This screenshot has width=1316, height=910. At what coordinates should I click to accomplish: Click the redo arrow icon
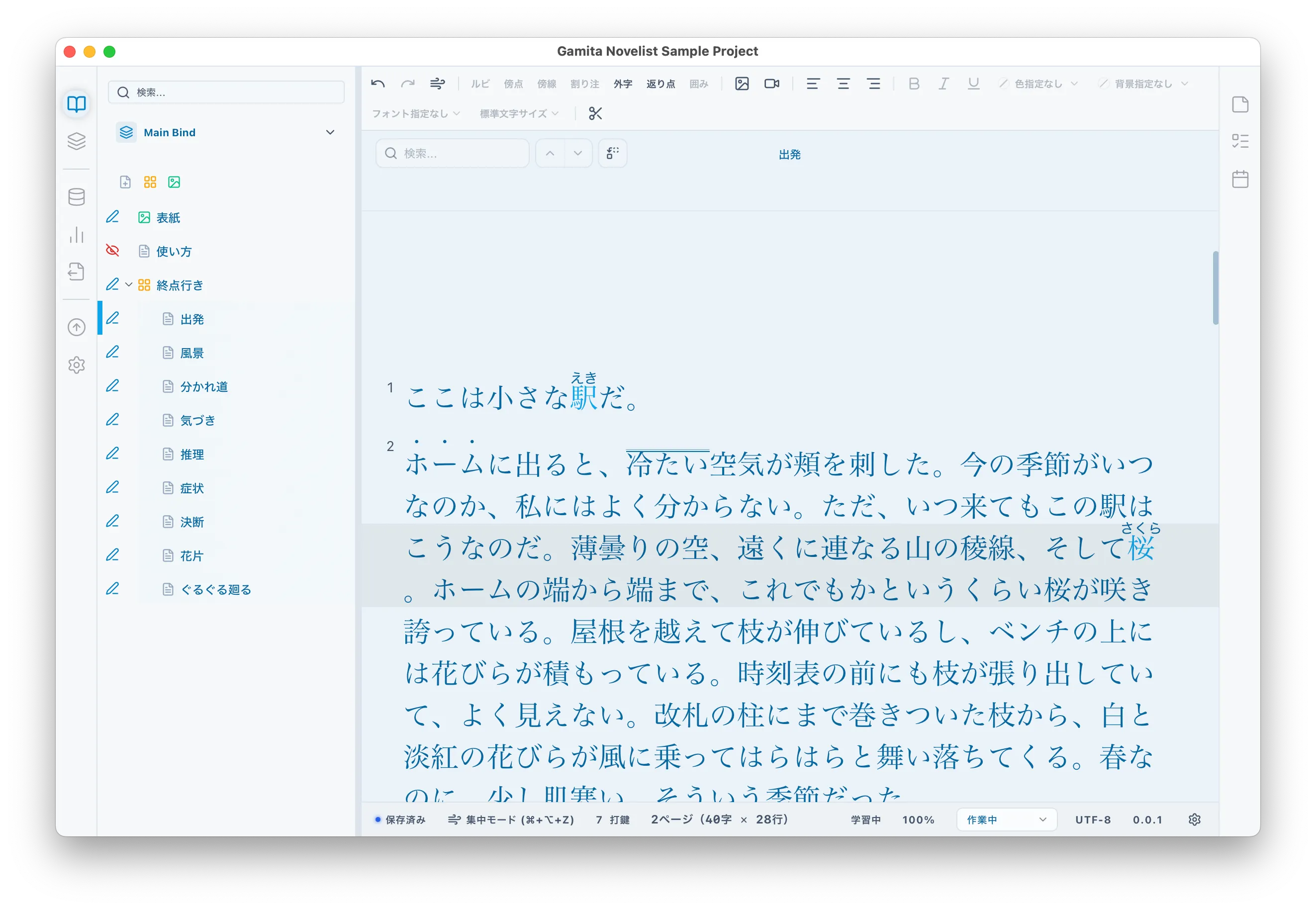408,84
